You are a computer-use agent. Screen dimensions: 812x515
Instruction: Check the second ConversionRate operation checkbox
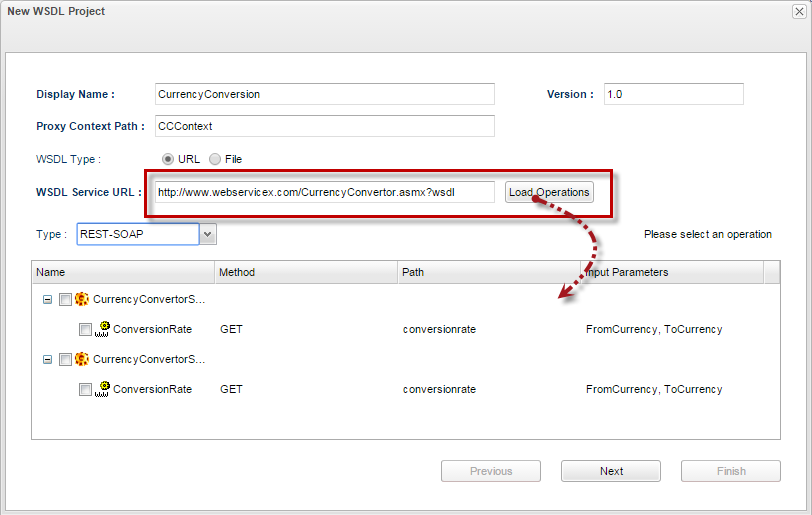85,390
